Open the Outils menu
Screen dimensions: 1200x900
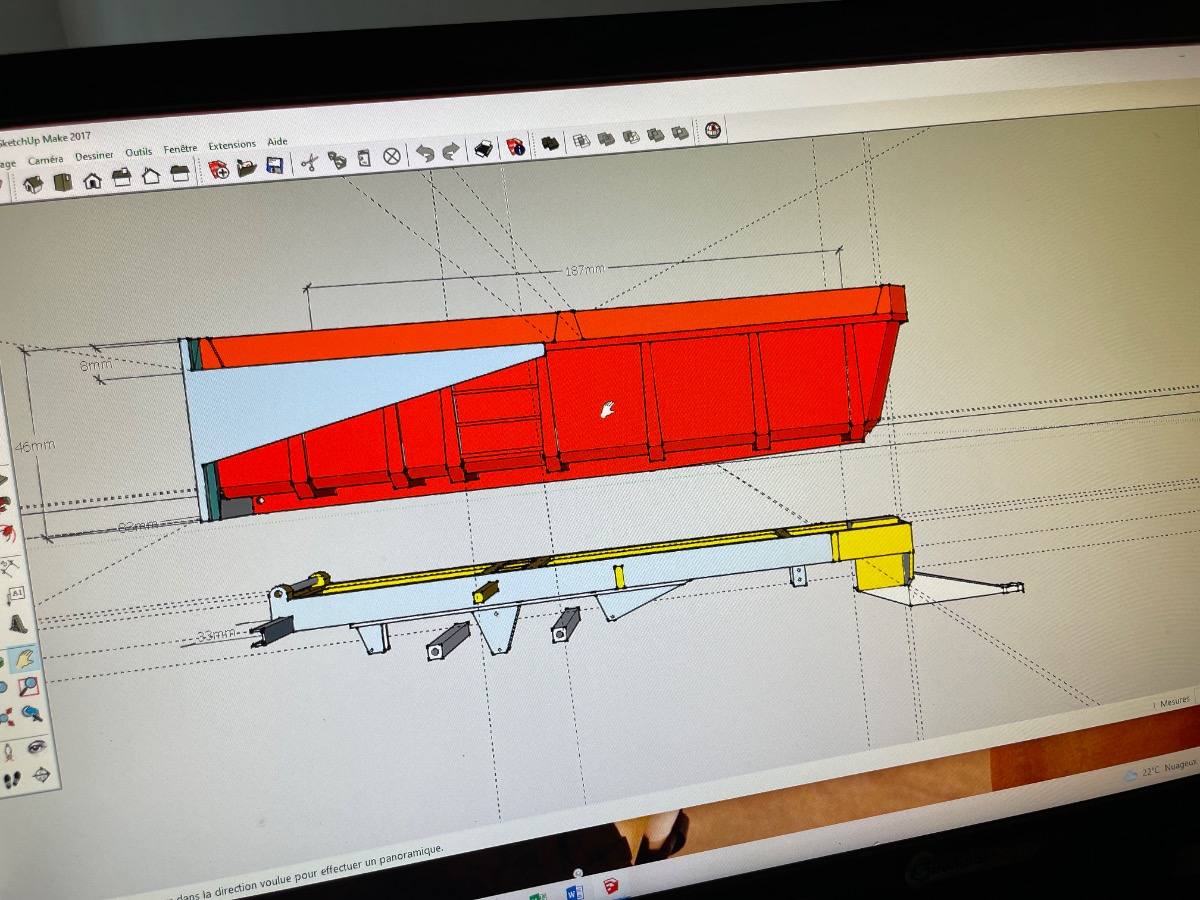click(x=138, y=152)
